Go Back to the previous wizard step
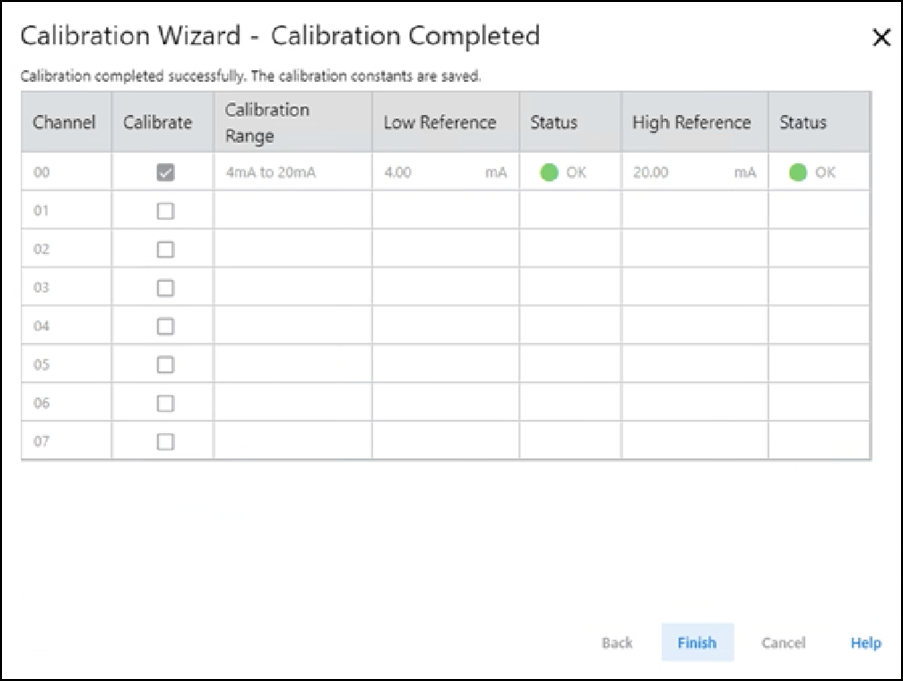Viewport: 903px width, 681px height. click(x=617, y=643)
